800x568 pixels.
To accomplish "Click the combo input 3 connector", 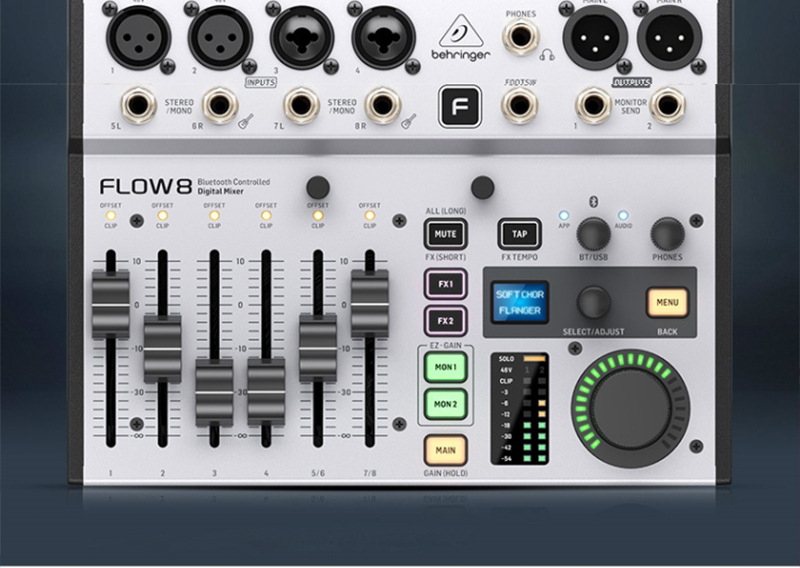I will tap(302, 37).
